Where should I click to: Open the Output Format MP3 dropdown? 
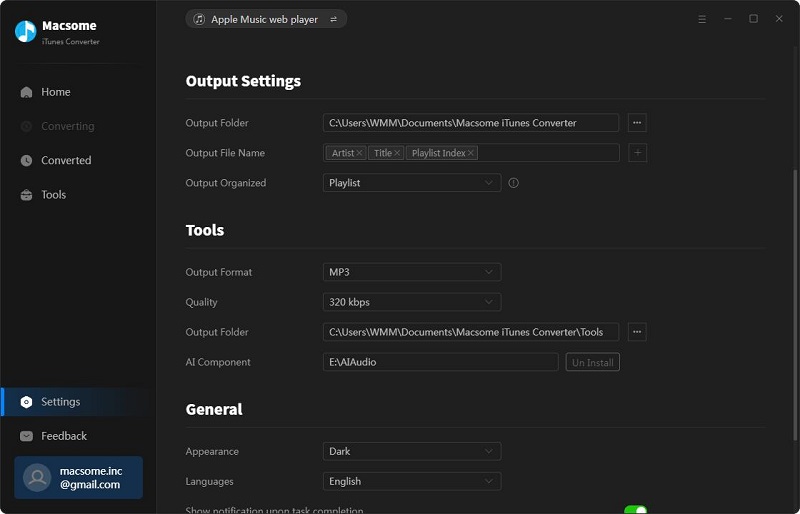coord(412,272)
